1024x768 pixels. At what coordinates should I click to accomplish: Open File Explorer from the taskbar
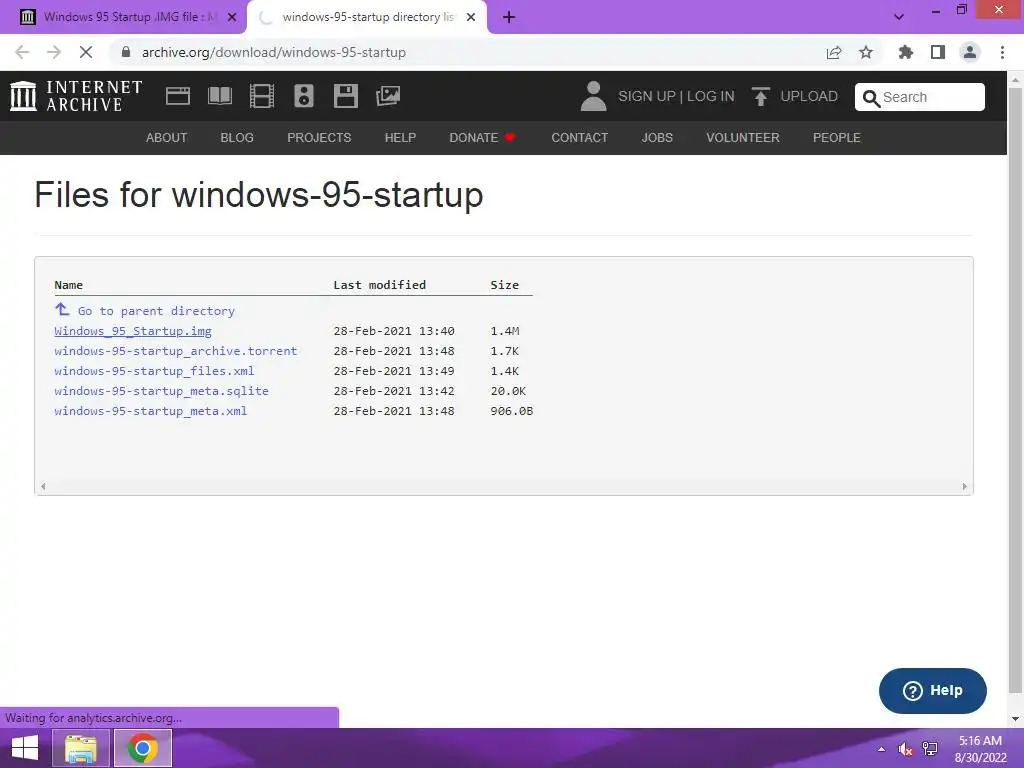tap(80, 748)
